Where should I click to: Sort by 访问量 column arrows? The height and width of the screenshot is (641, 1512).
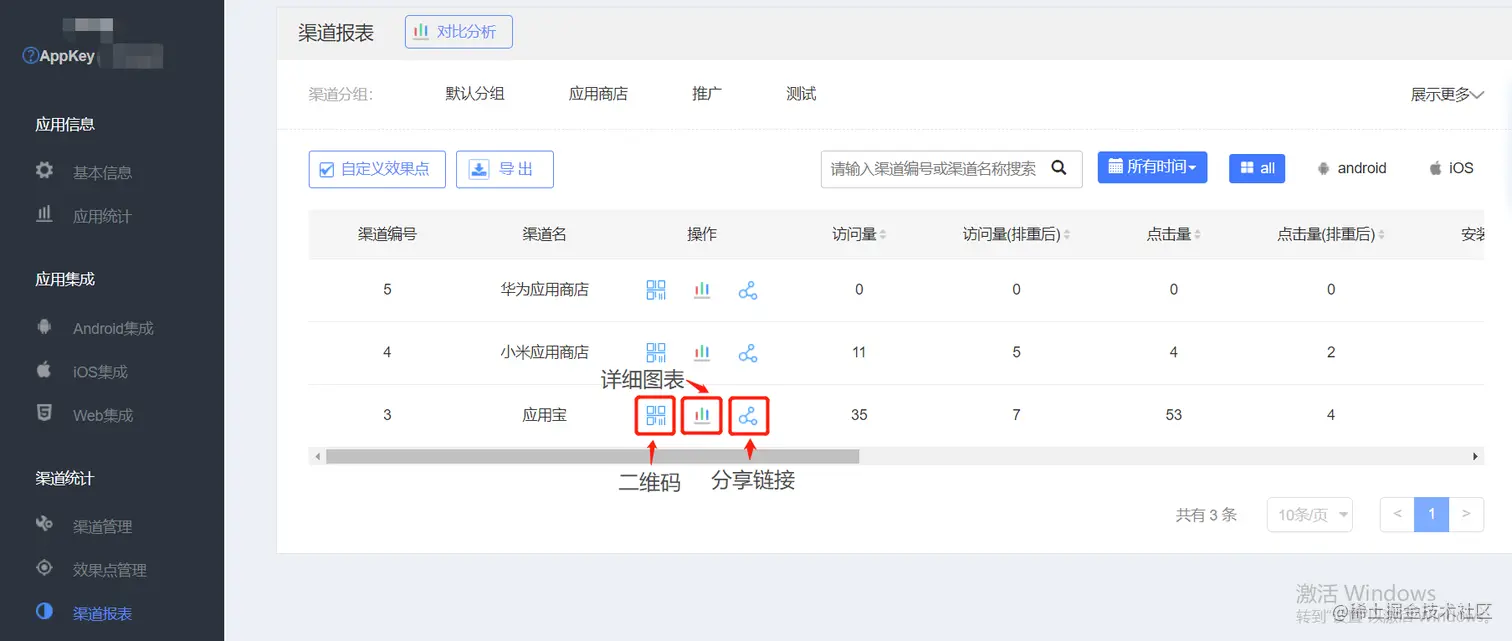tap(883, 235)
